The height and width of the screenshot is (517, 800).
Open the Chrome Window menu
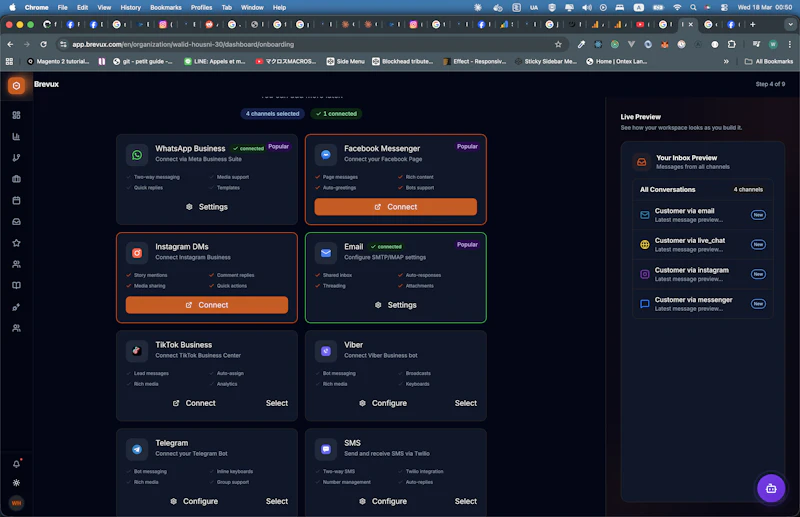[x=252, y=8]
